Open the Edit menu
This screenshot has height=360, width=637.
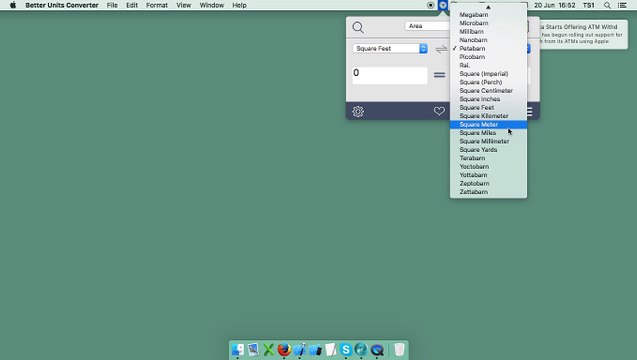tap(132, 5)
